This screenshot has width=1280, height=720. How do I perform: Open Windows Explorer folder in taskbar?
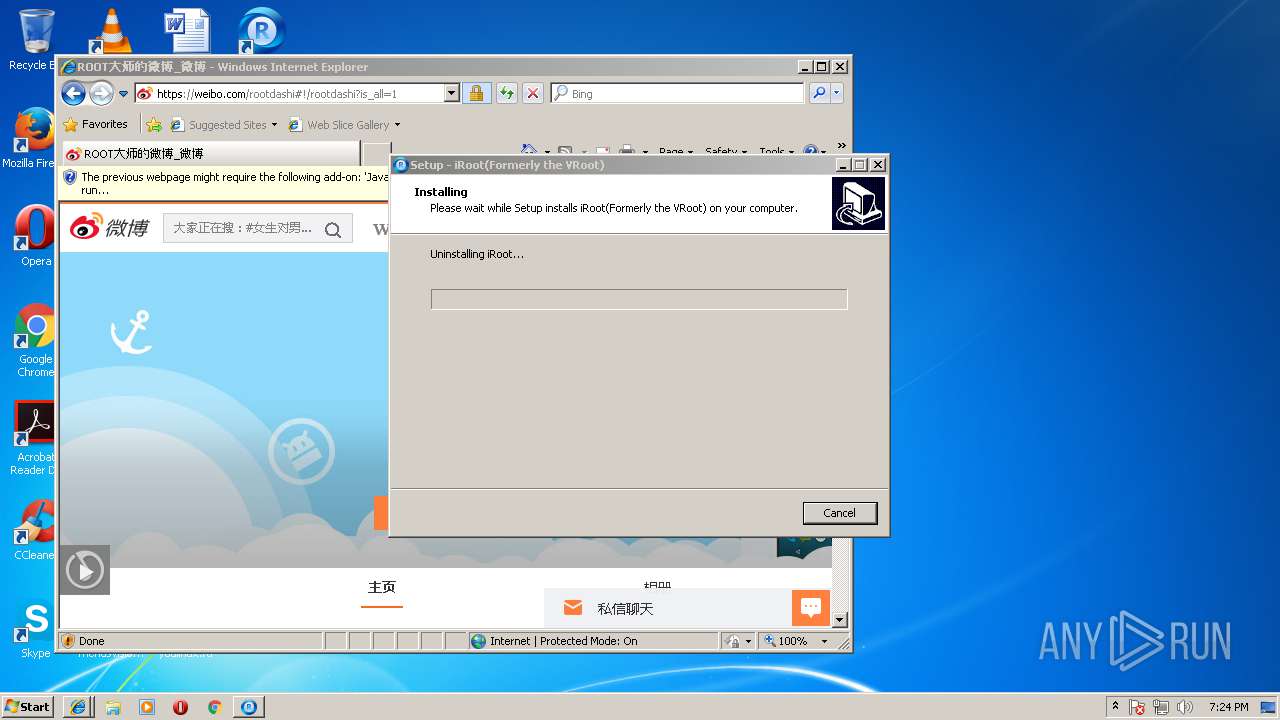(x=113, y=706)
